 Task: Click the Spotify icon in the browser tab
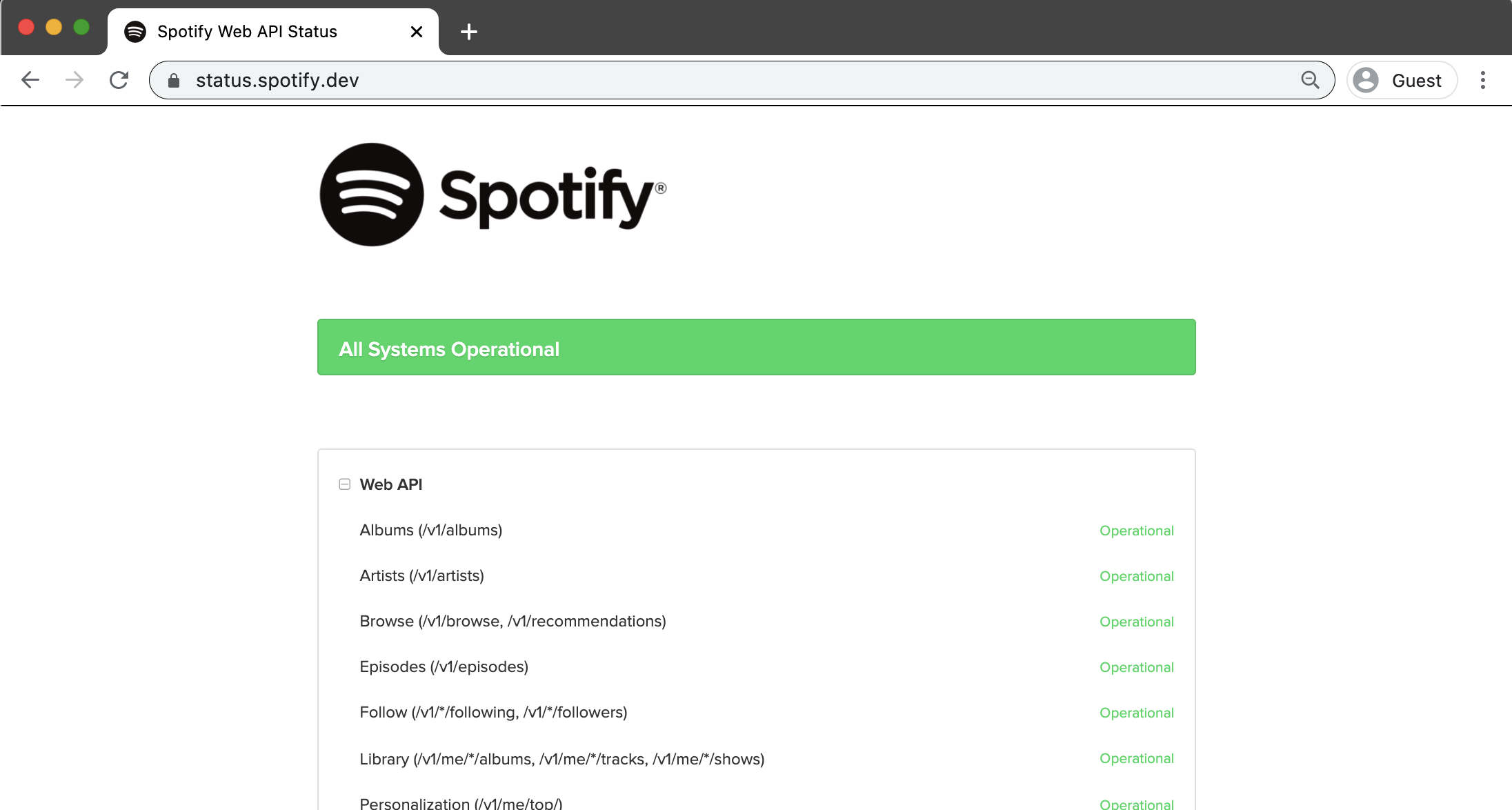click(x=135, y=31)
